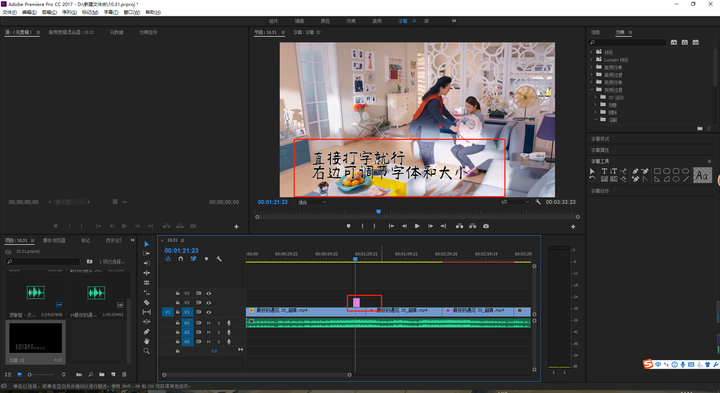Select the Line tool in title tools
The height and width of the screenshot is (393, 720).
click(686, 179)
